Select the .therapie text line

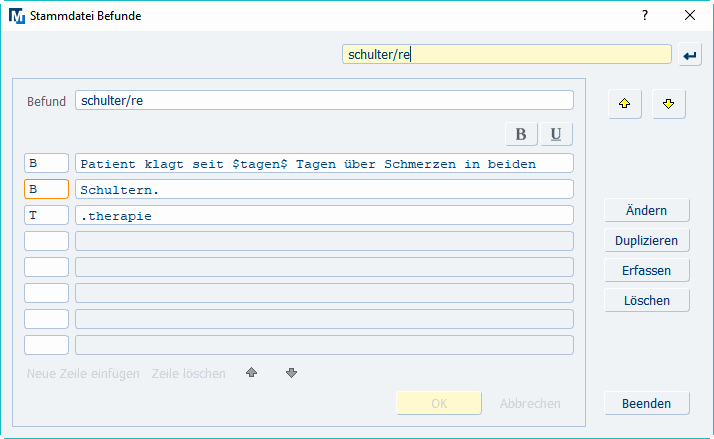(323, 215)
